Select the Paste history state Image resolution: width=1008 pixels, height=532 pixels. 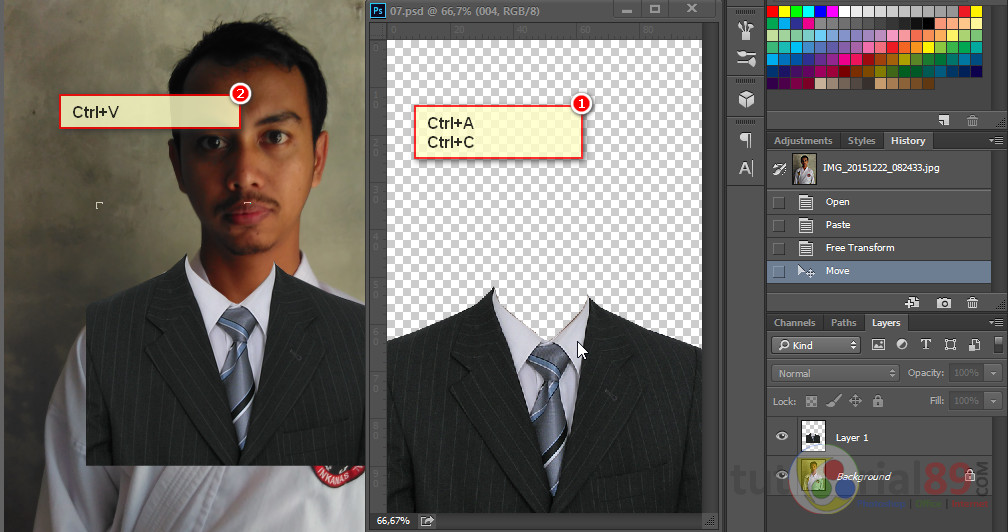point(878,225)
